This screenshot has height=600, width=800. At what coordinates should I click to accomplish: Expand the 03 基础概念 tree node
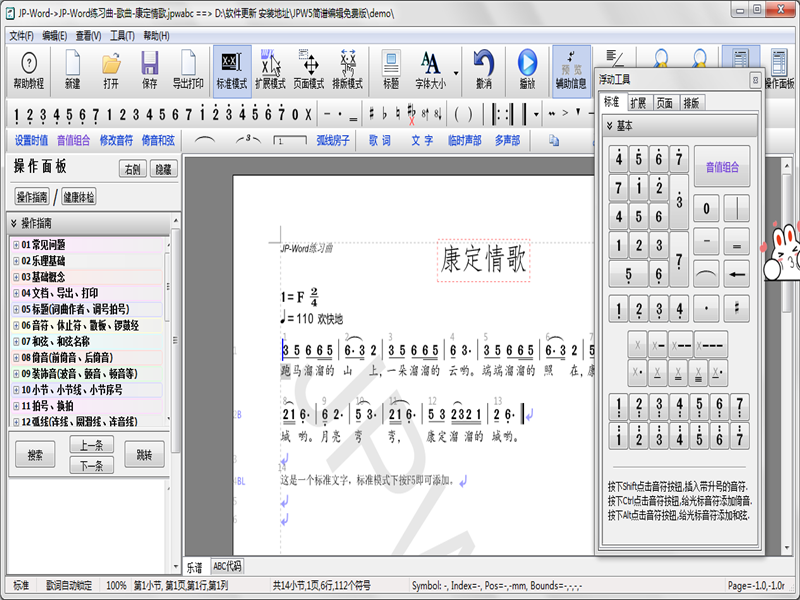[16, 277]
